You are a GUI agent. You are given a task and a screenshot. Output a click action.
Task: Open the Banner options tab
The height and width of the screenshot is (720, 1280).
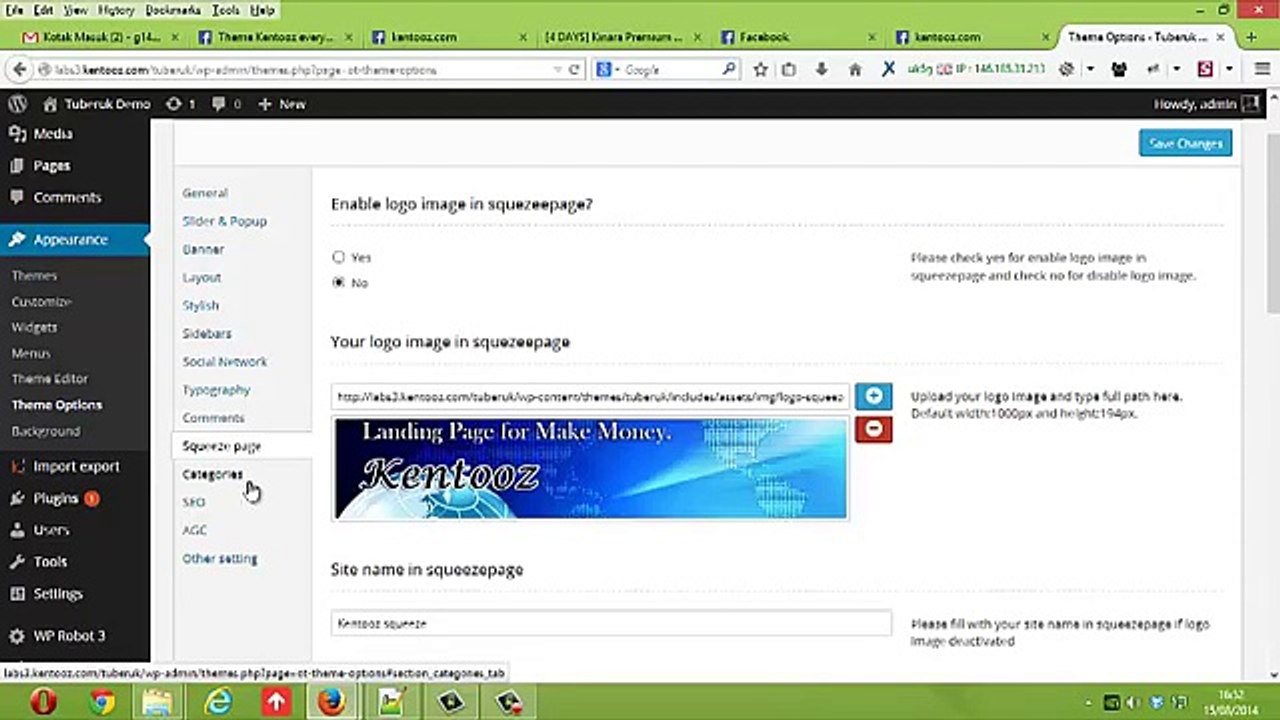203,249
